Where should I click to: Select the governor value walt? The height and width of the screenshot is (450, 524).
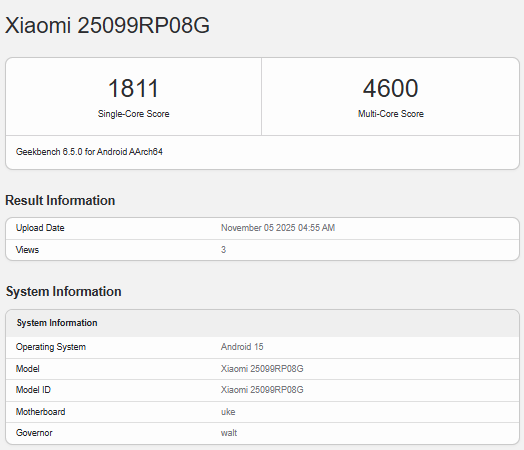[229, 433]
